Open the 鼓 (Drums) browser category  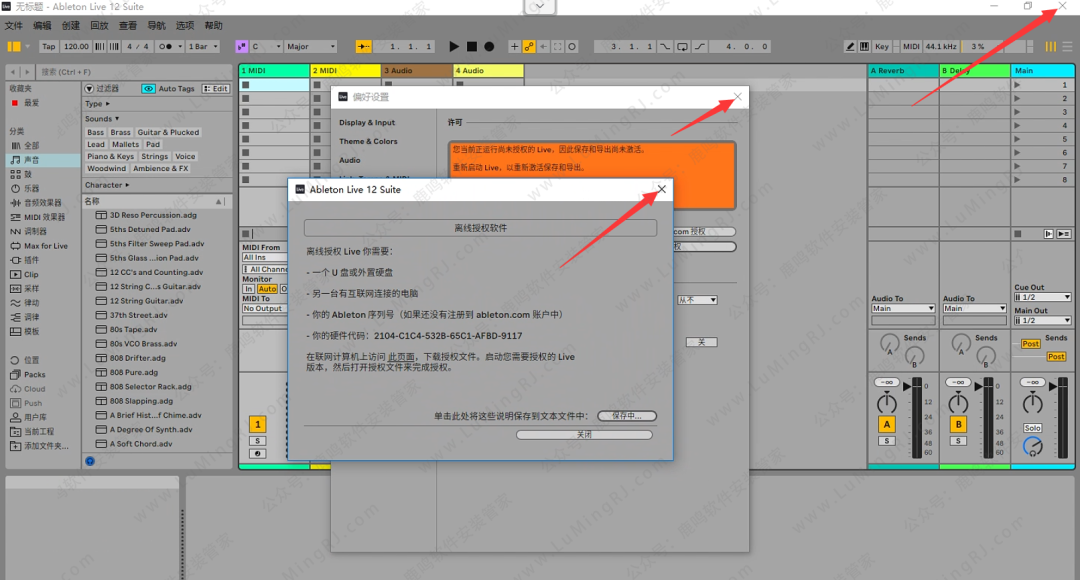27,174
